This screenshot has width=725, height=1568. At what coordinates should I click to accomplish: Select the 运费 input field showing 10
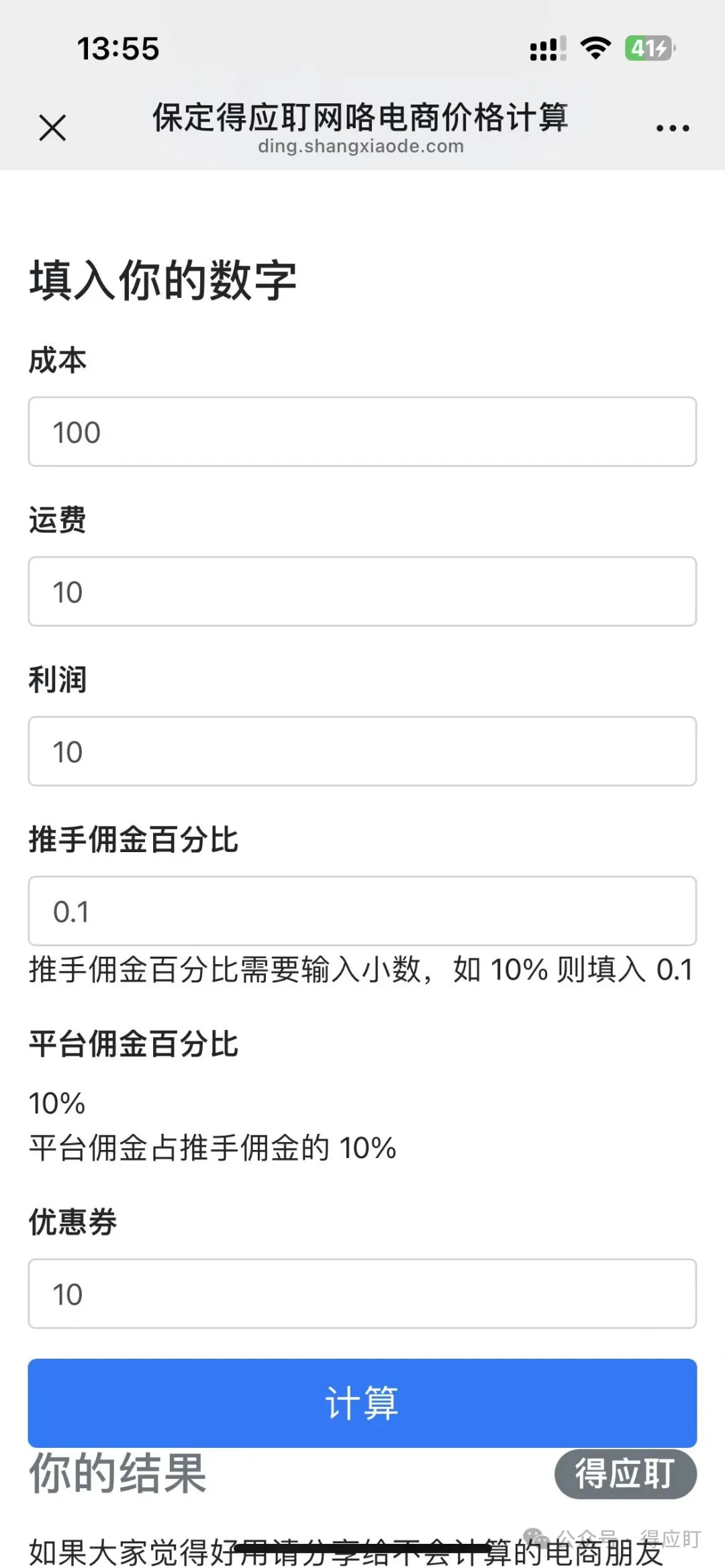pos(361,591)
